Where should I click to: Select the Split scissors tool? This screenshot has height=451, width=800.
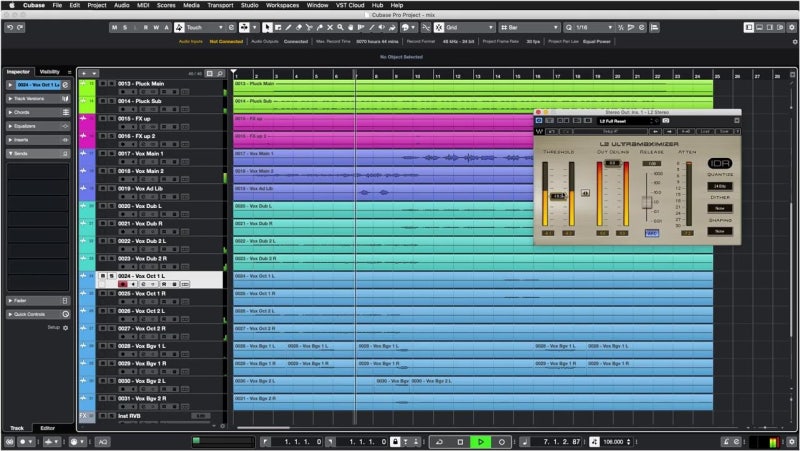[x=309, y=28]
